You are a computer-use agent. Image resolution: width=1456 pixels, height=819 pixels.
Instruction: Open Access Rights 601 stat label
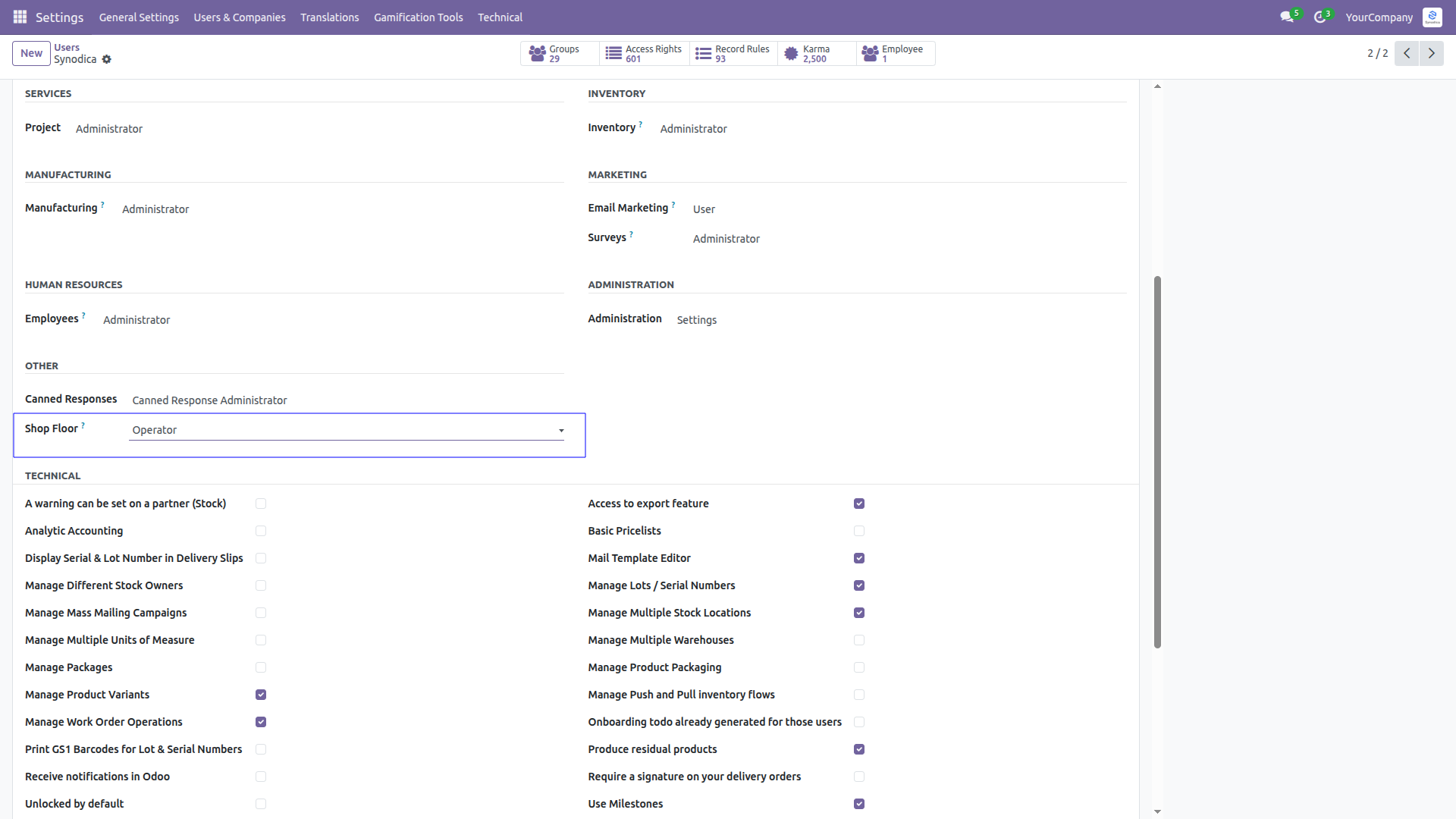point(653,54)
